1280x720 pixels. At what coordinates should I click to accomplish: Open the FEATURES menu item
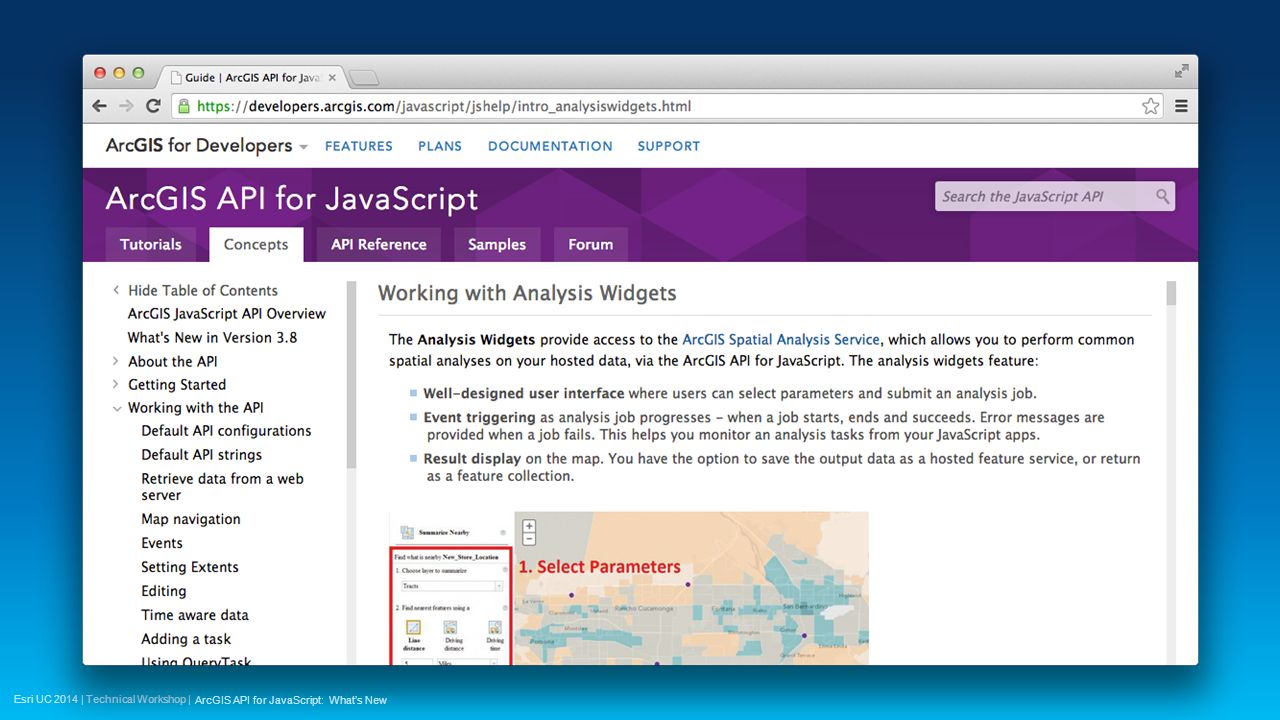click(x=358, y=146)
